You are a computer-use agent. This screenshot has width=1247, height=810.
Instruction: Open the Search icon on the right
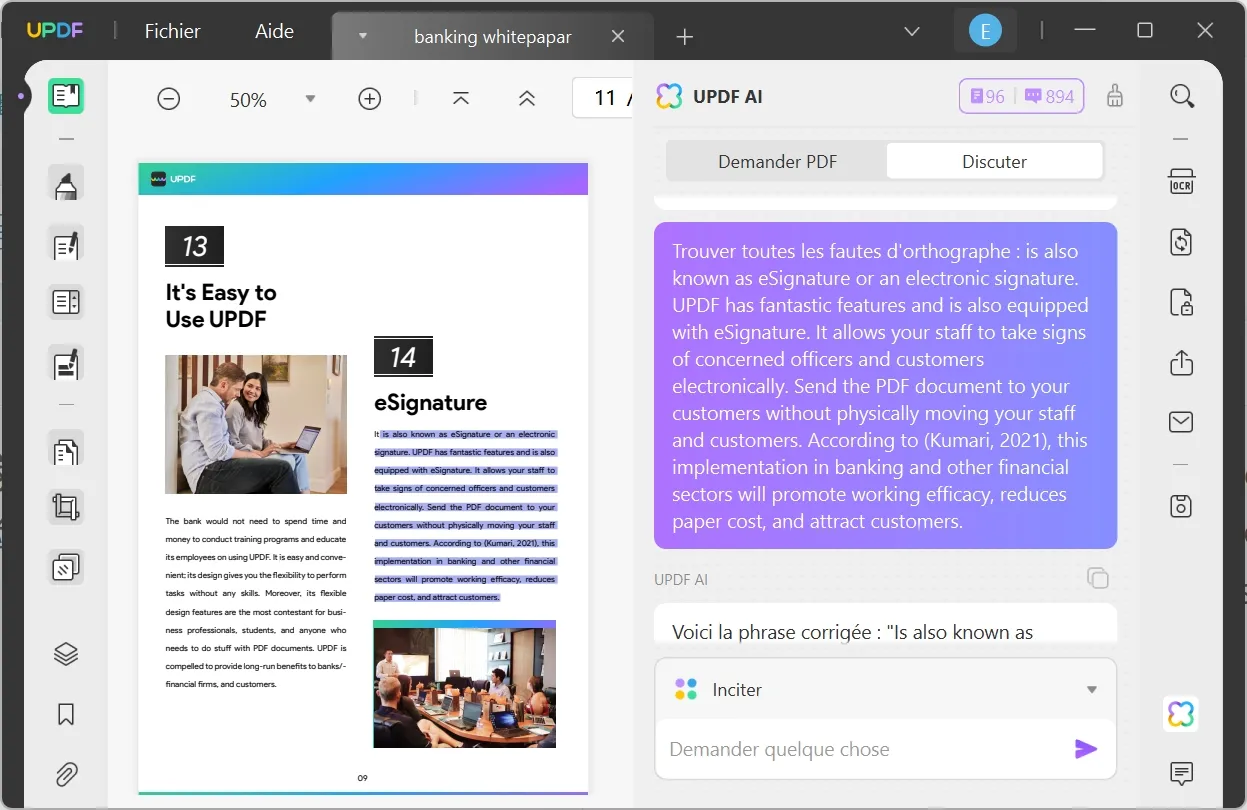point(1181,96)
